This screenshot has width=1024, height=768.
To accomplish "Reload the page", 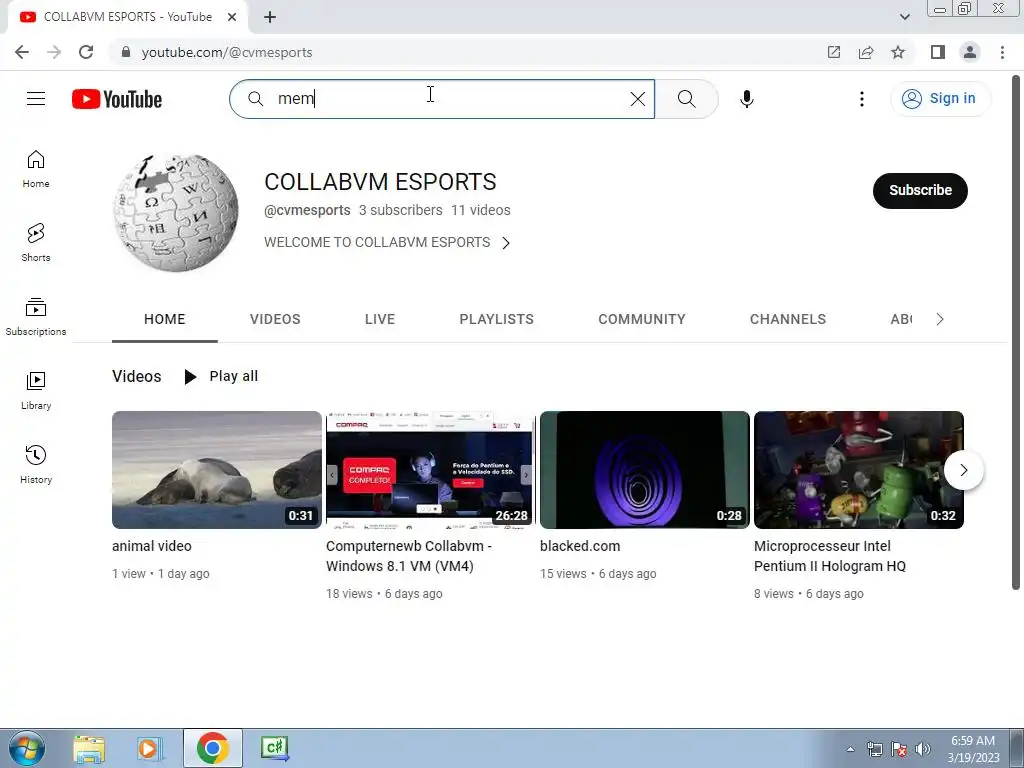I will tap(86, 52).
